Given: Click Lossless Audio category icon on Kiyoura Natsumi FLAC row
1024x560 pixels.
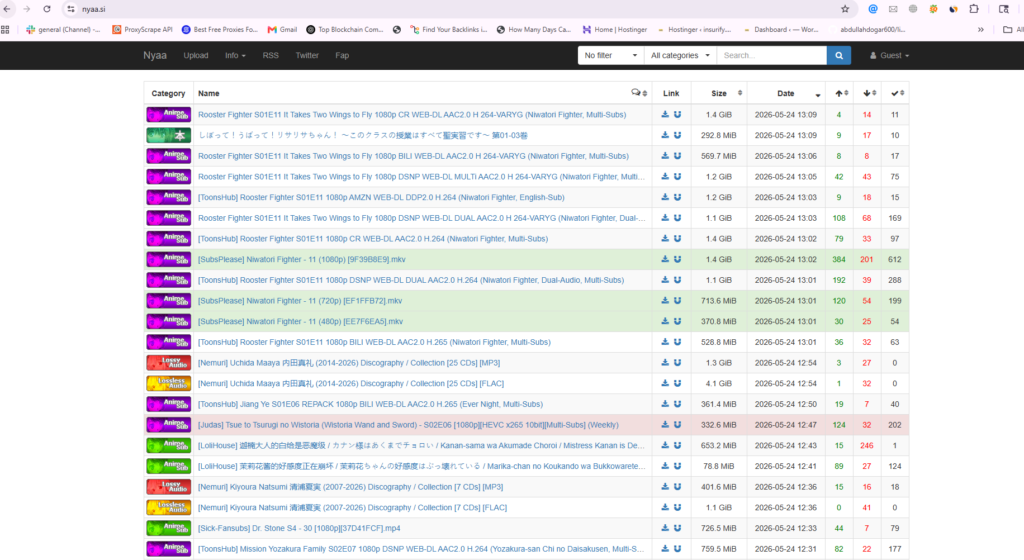Looking at the screenshot, I should pos(168,508).
